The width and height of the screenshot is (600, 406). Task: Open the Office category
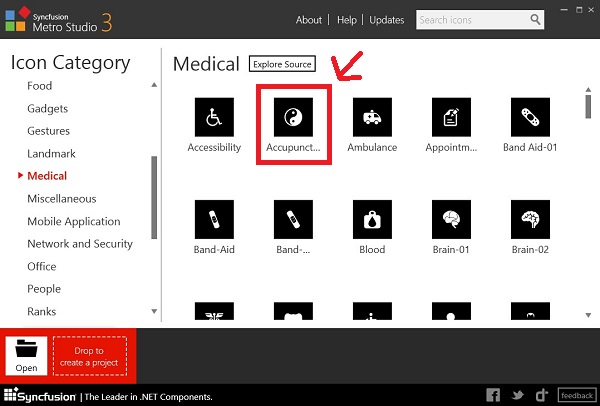[x=41, y=266]
